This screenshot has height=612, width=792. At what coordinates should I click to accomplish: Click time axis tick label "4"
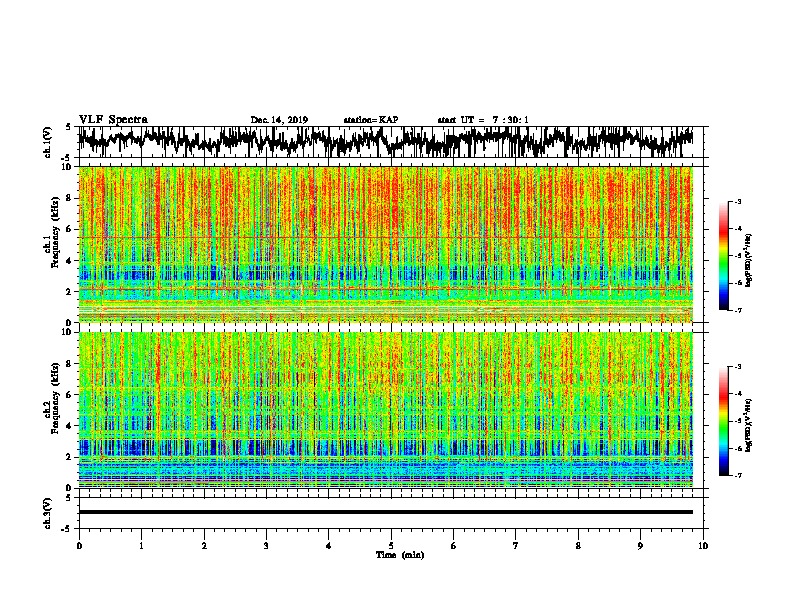pos(329,546)
